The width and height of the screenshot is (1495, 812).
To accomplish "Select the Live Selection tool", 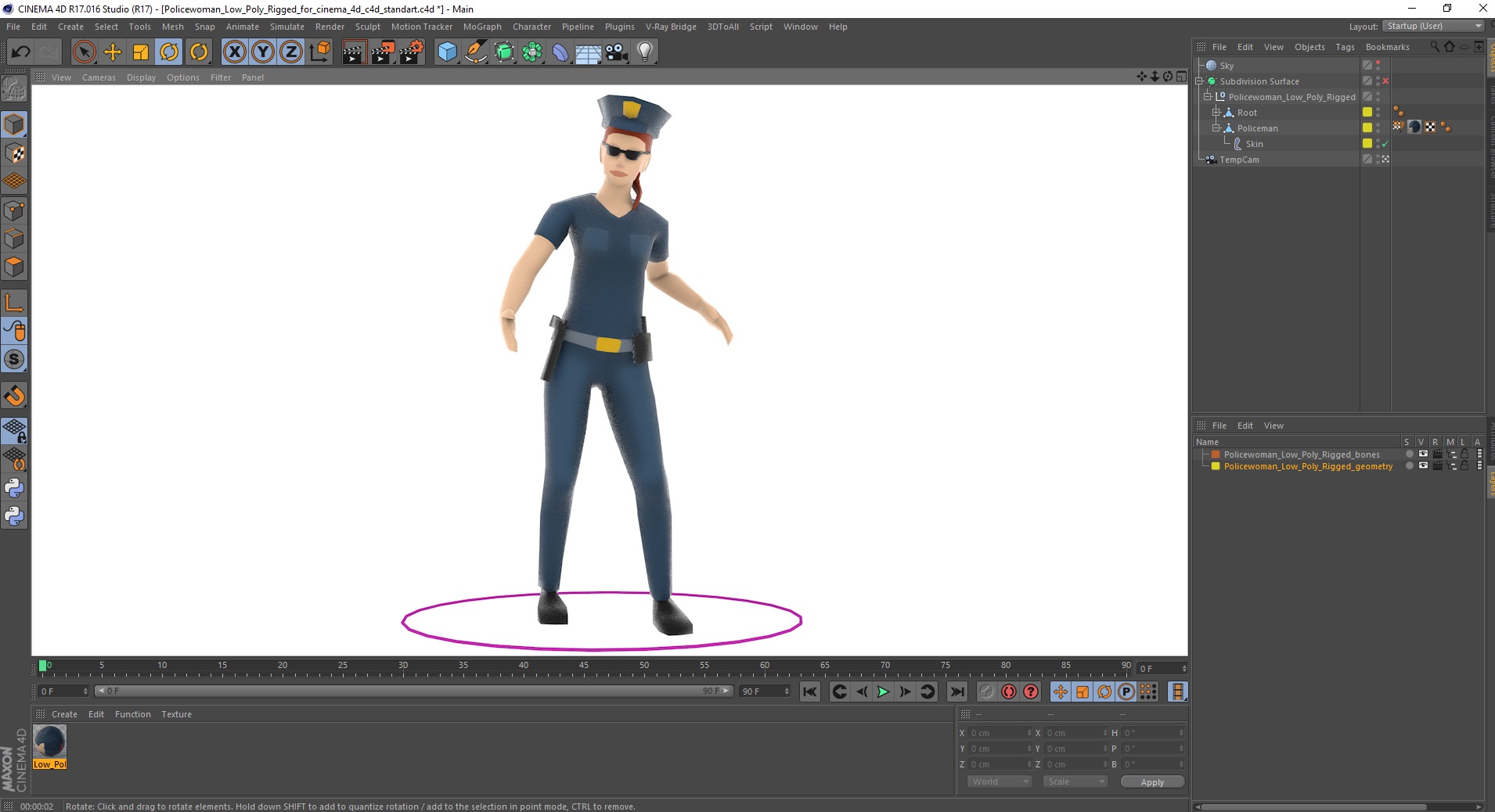I will 84,52.
